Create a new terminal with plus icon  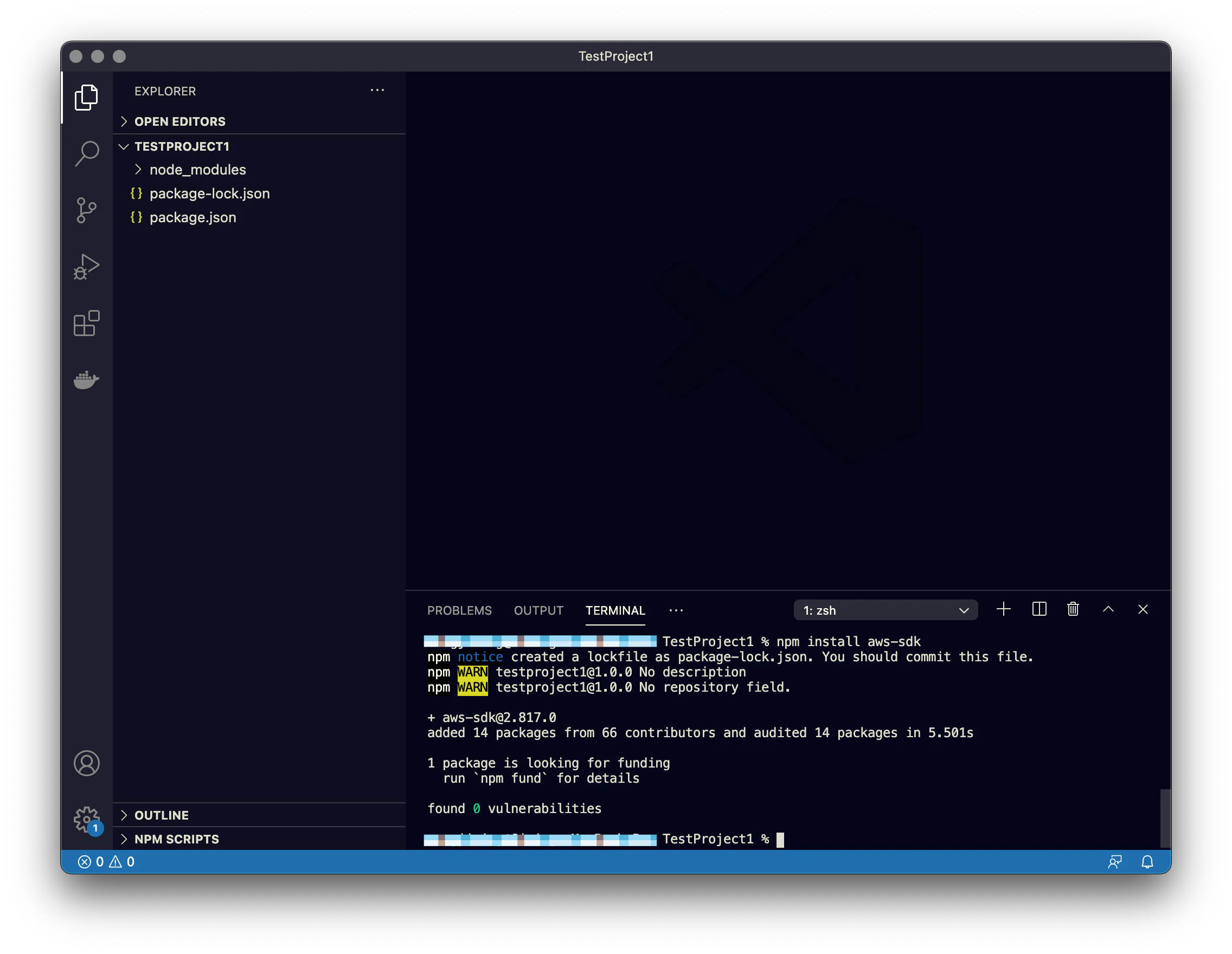click(1004, 609)
